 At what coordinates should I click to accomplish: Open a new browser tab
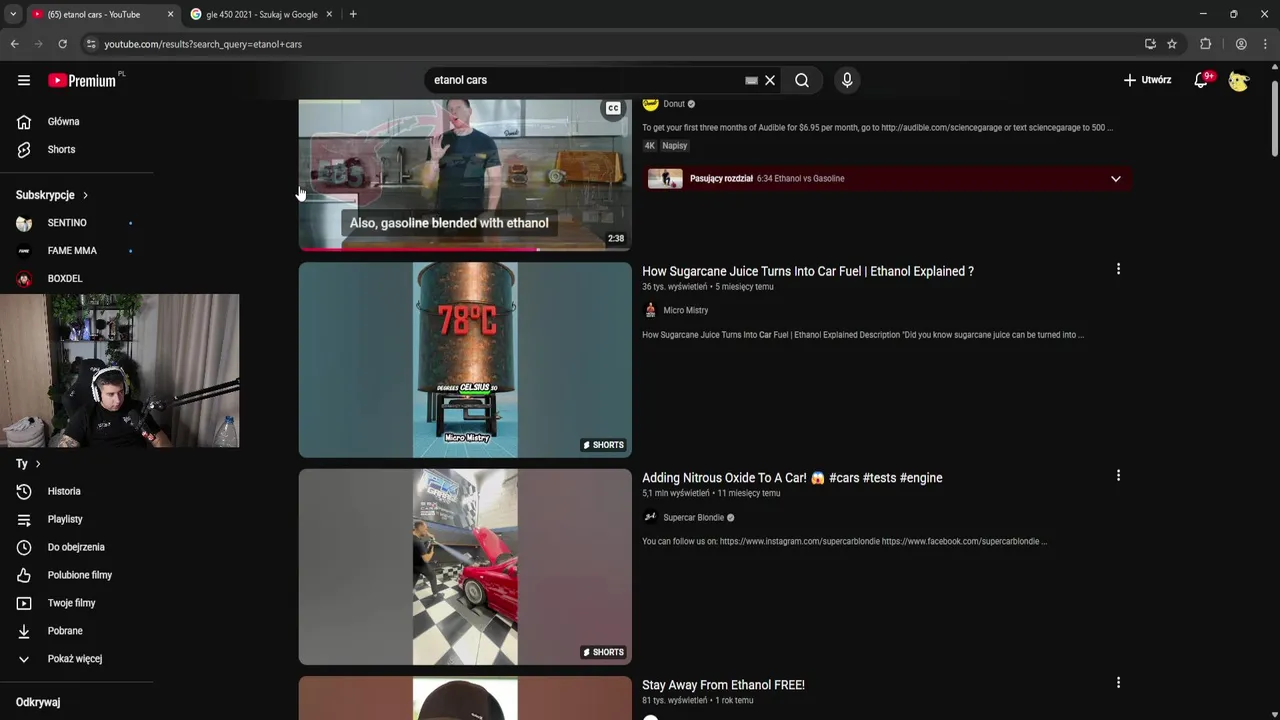pyautogui.click(x=353, y=14)
